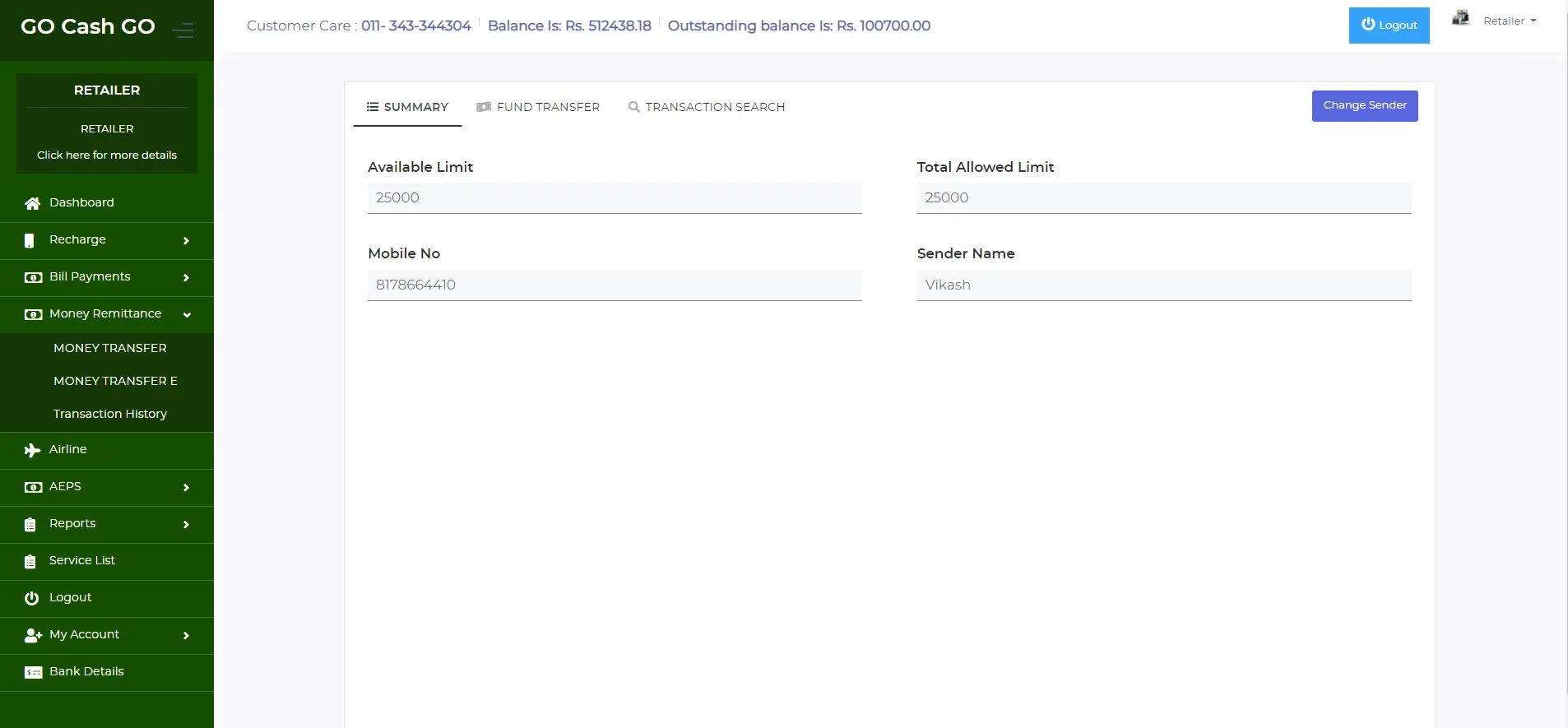Open the Transaction Search tab
1568x728 pixels.
coord(707,107)
